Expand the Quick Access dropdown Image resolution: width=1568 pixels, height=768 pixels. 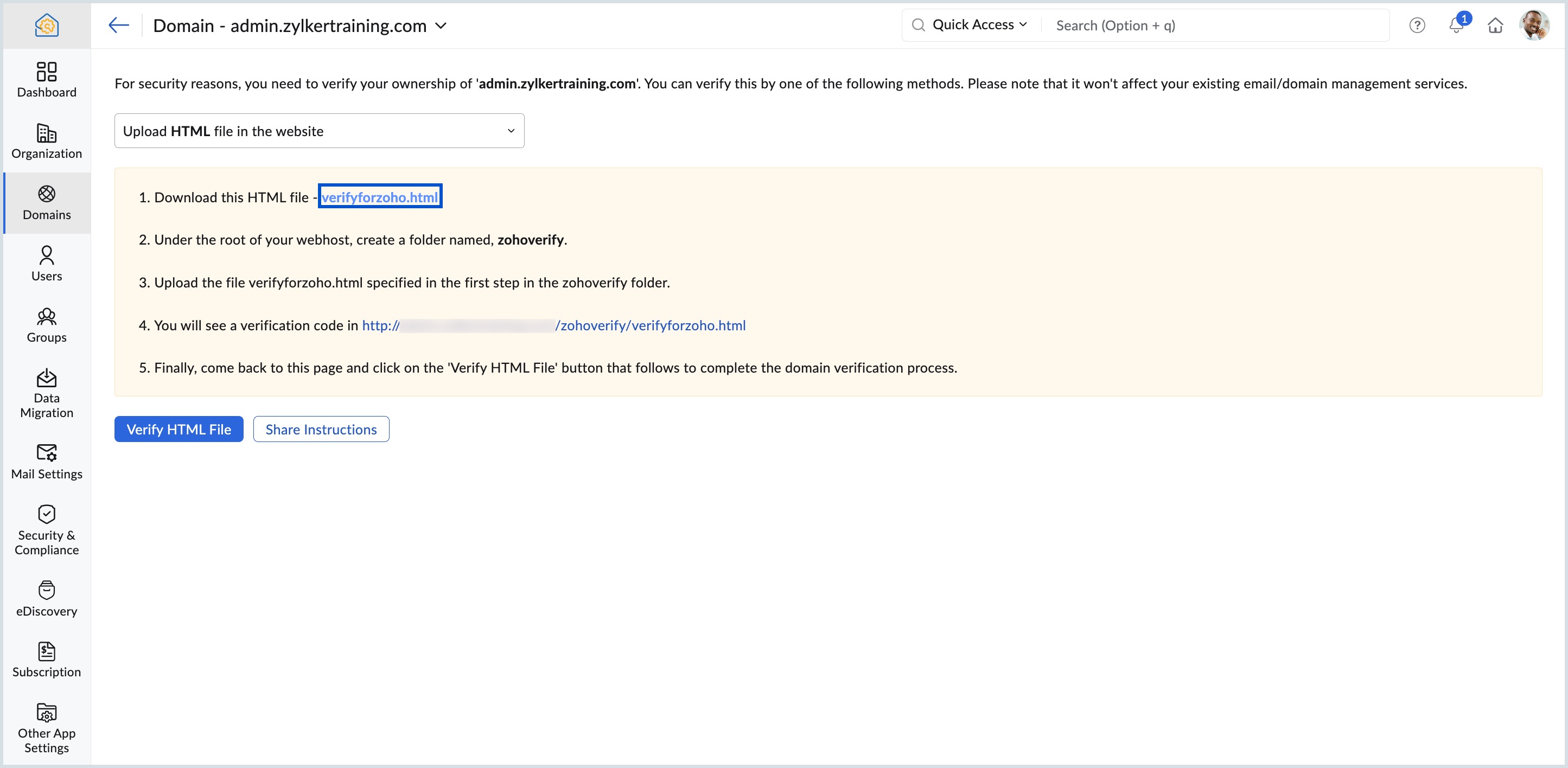pyautogui.click(x=979, y=25)
